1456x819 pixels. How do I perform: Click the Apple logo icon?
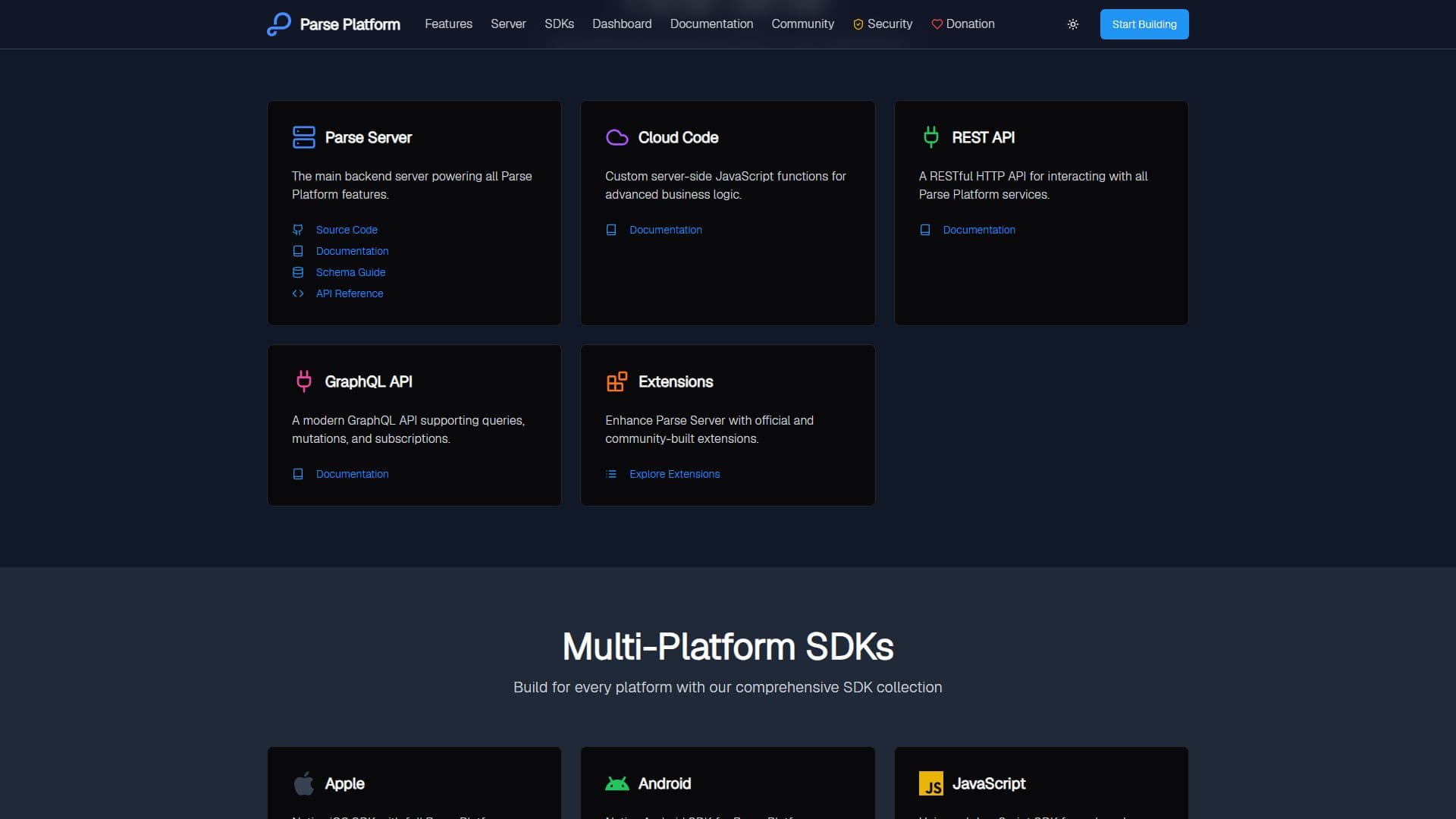pyautogui.click(x=304, y=783)
